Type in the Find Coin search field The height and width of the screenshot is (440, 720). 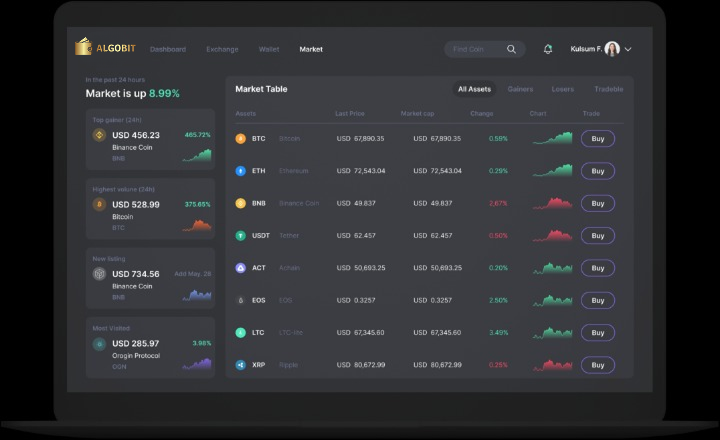(475, 49)
